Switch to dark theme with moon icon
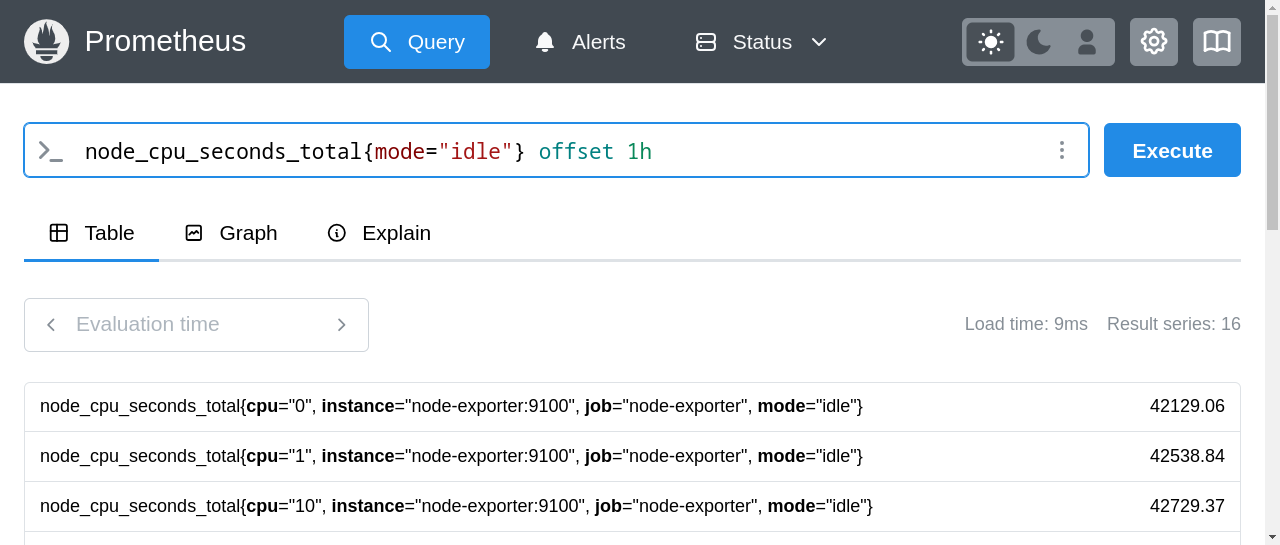The image size is (1280, 545). [x=1039, y=42]
